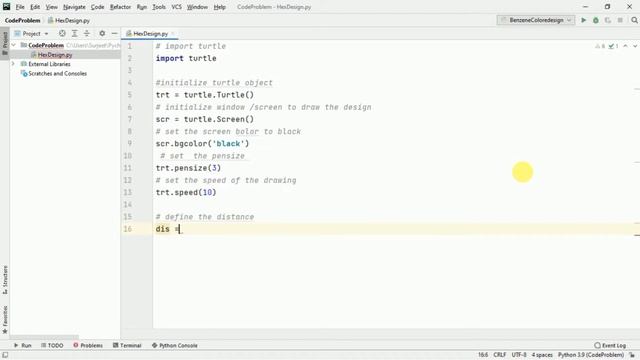Start debugging with the bug icon
Viewport: 640px width, 360px height.
596,20
